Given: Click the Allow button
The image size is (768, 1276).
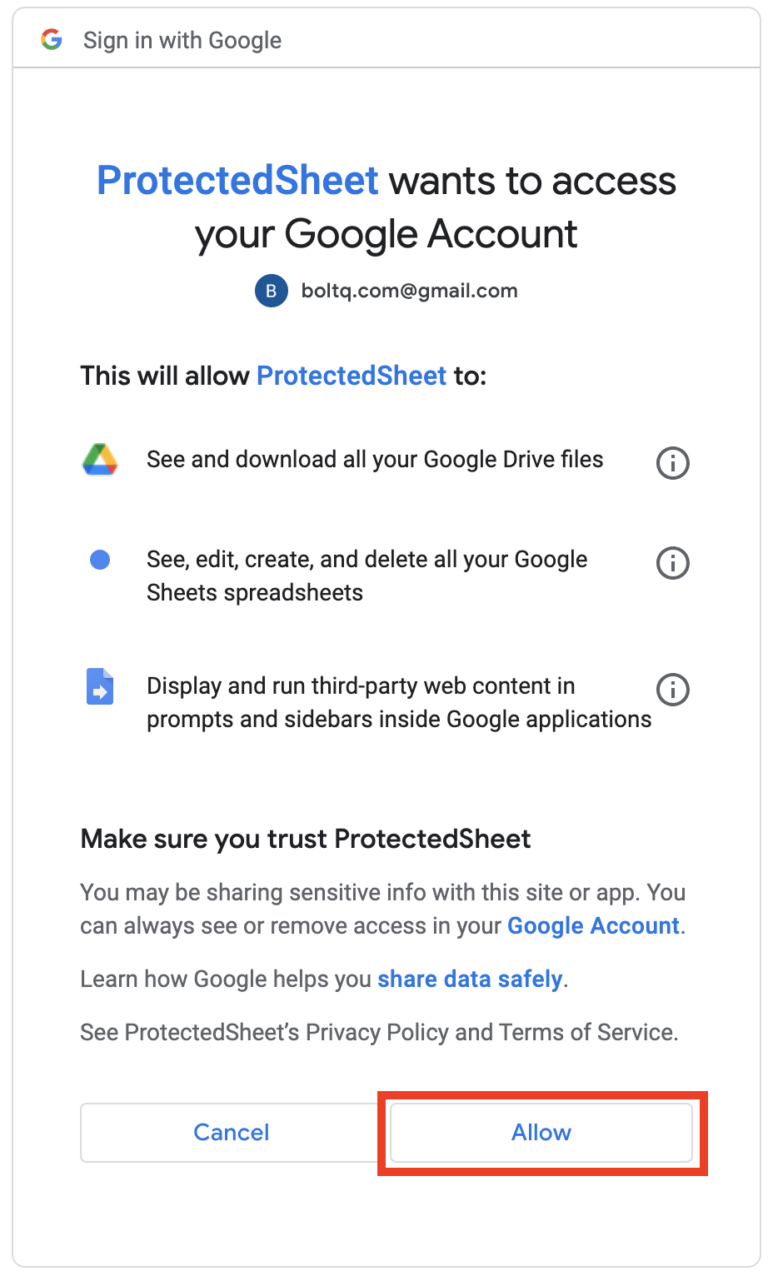Looking at the screenshot, I should coord(541,1132).
